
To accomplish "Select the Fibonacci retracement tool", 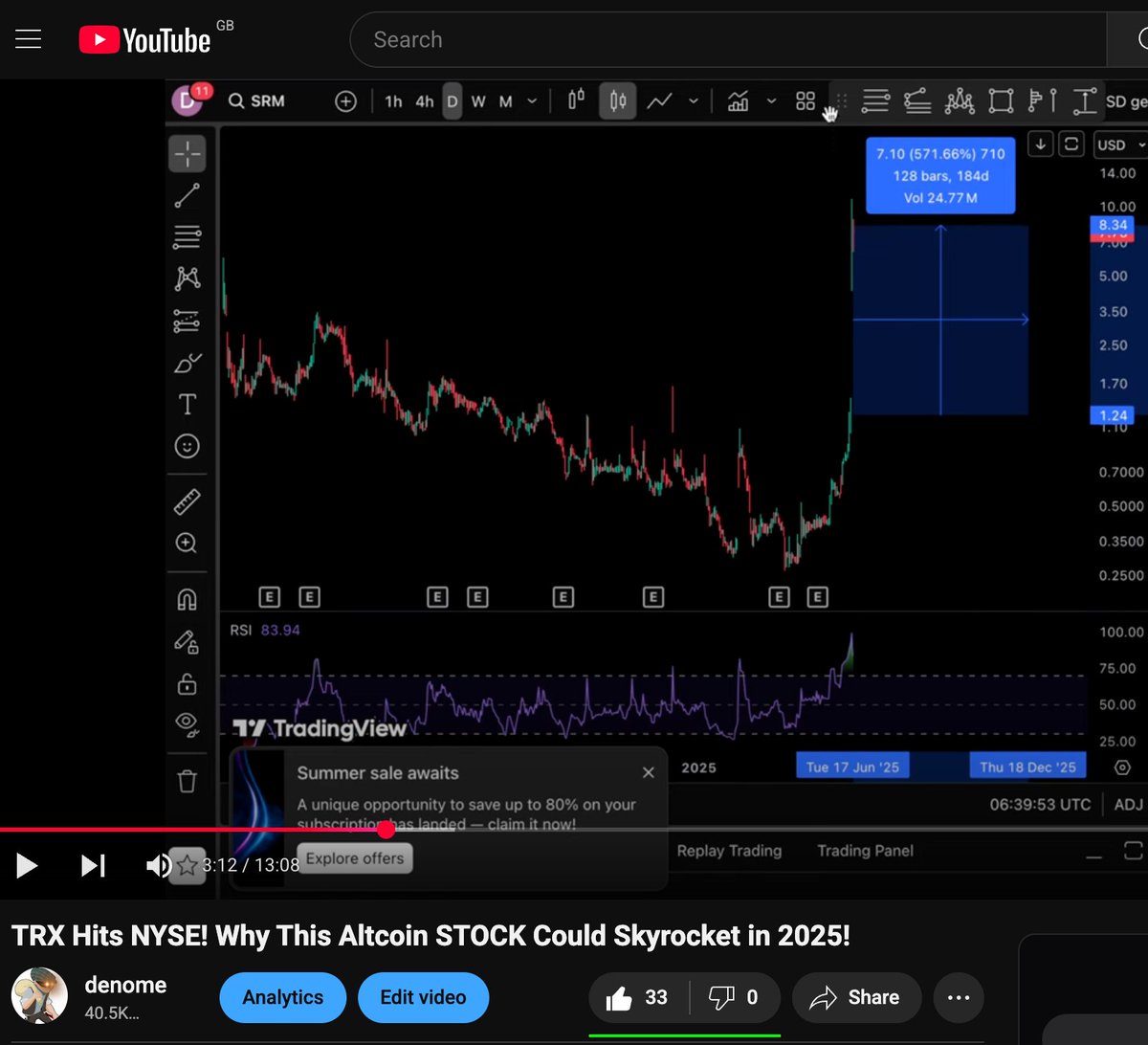I will (x=188, y=237).
